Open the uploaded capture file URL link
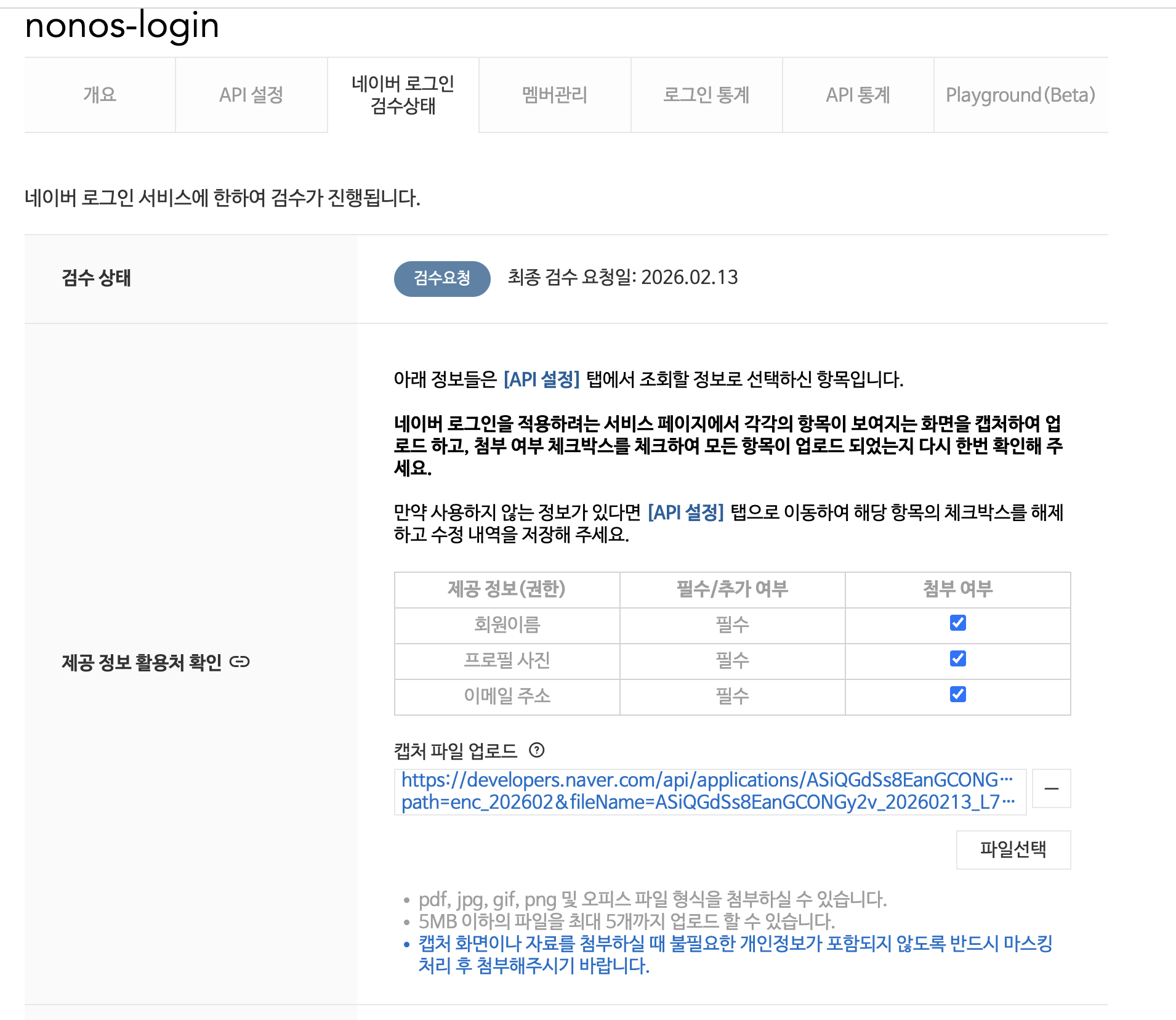The width and height of the screenshot is (1176, 1020). pyautogui.click(x=707, y=791)
